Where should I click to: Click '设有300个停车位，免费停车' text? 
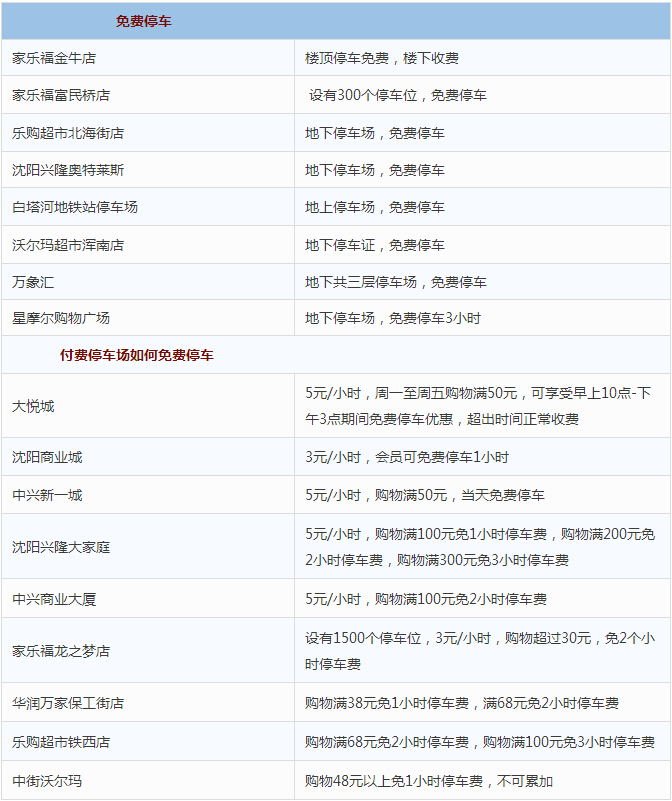tap(398, 96)
